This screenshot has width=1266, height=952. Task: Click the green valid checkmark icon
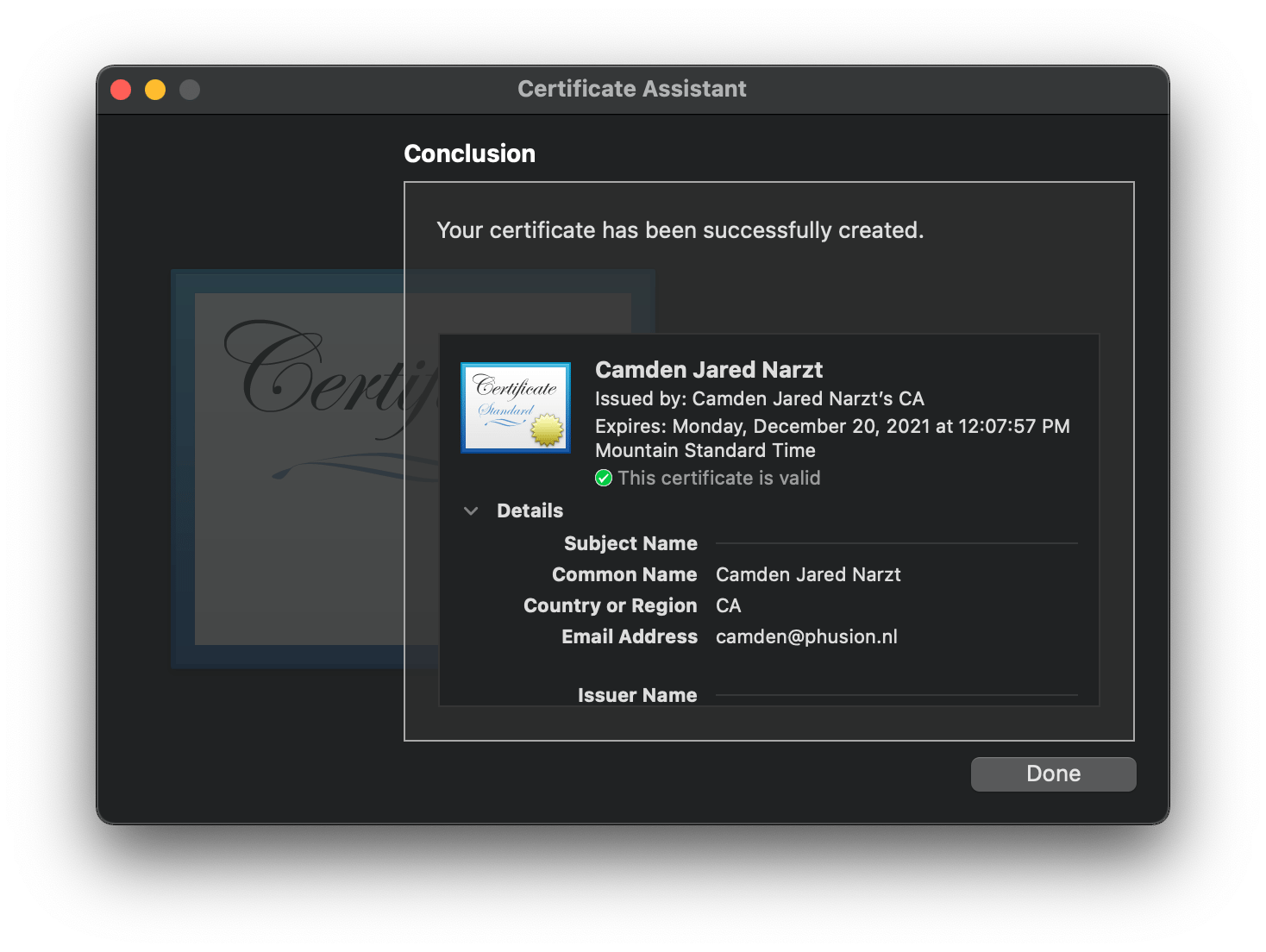[x=604, y=479]
